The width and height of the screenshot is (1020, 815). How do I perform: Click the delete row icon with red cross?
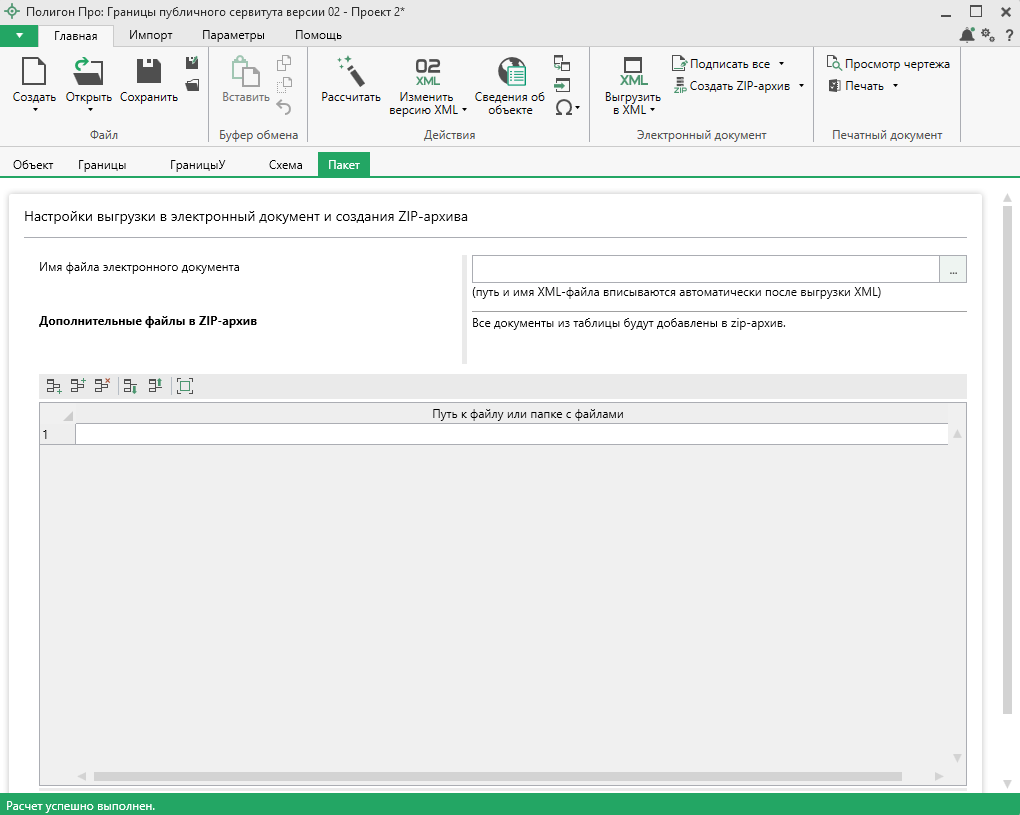pos(102,386)
